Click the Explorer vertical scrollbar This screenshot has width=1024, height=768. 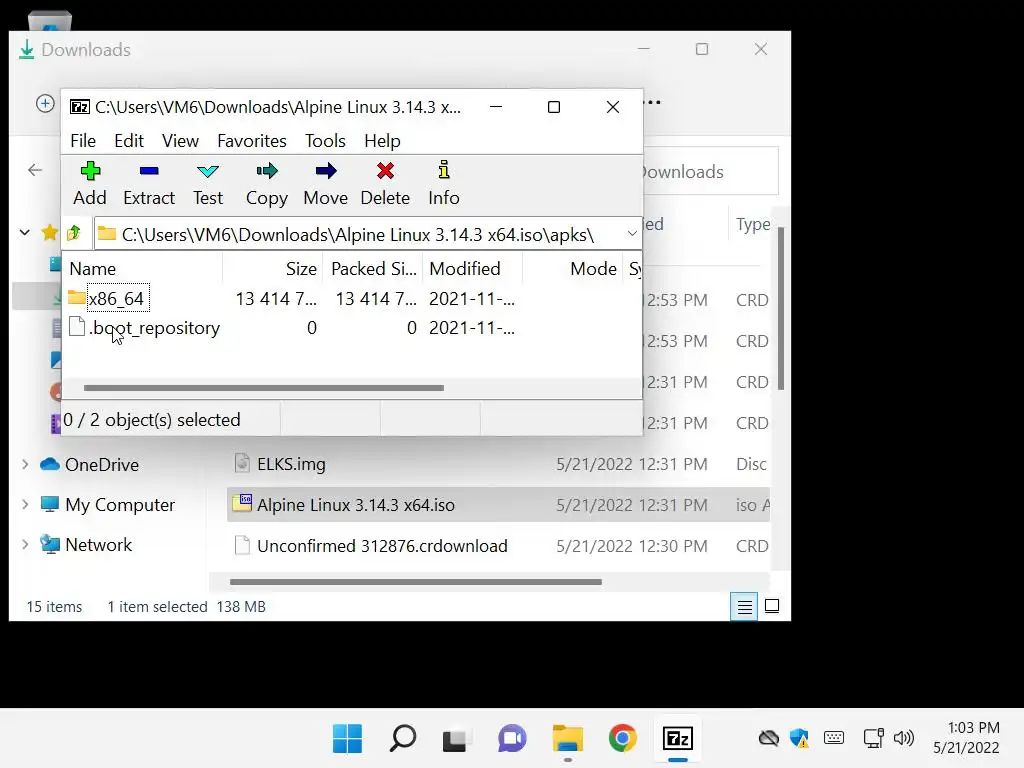pos(780,309)
